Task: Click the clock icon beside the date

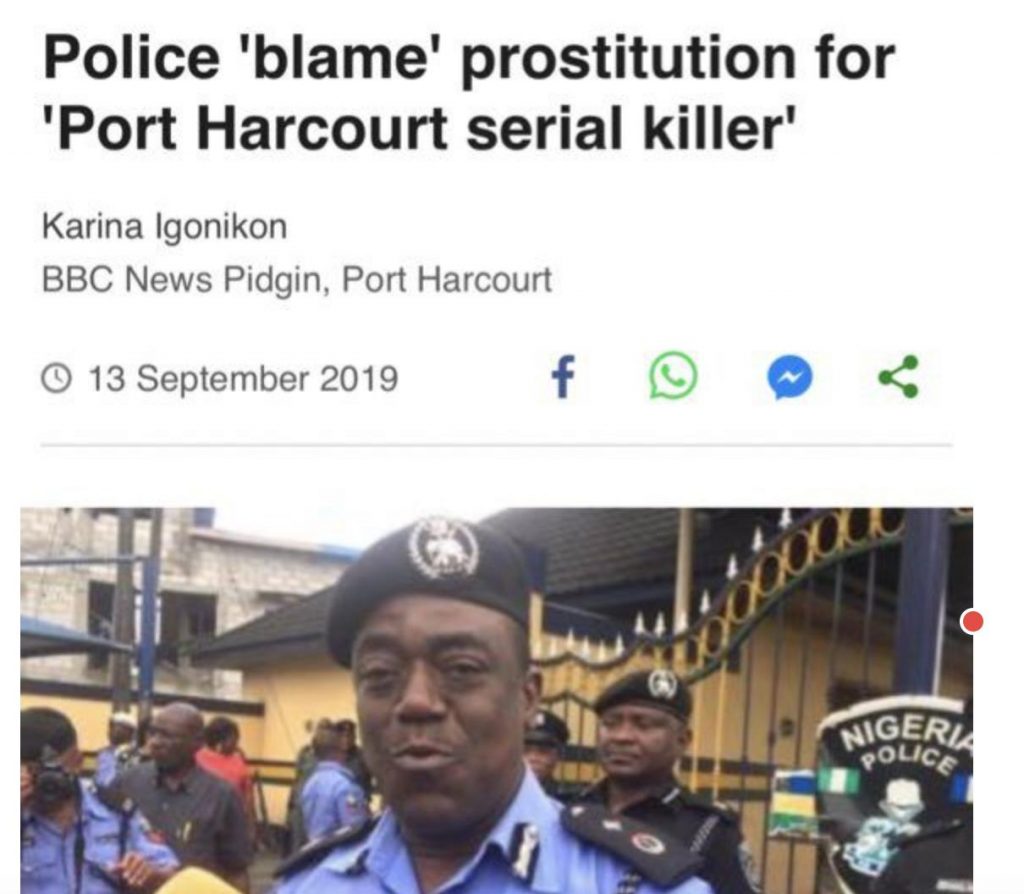Action: click(x=57, y=379)
